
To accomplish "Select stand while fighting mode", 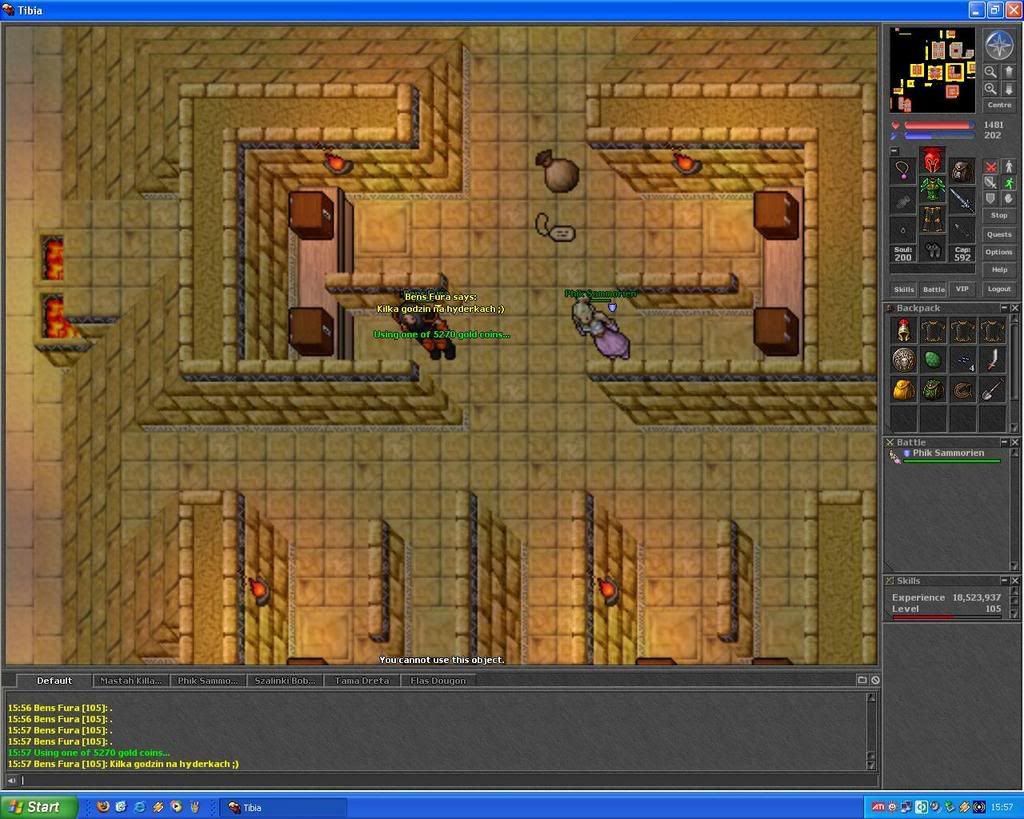I will point(1009,167).
